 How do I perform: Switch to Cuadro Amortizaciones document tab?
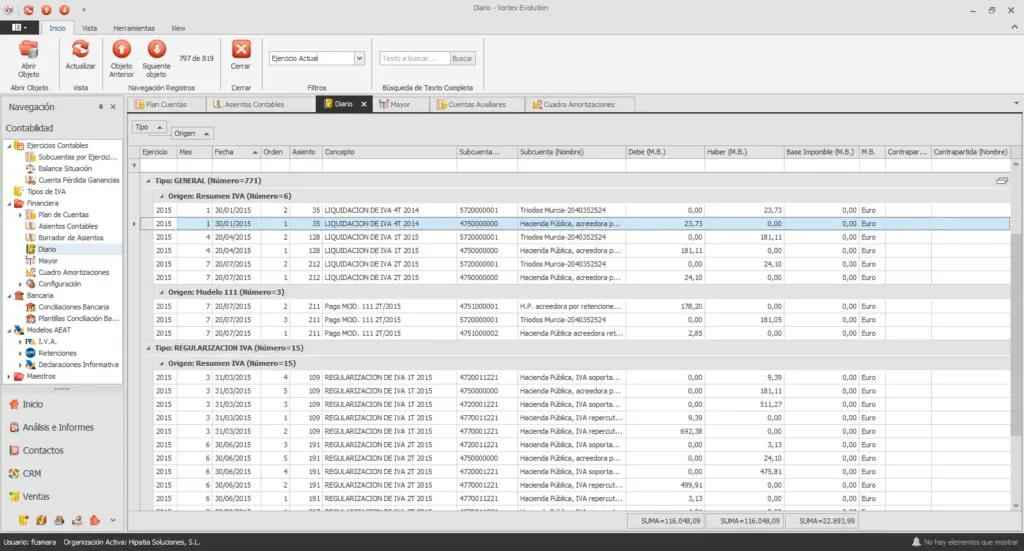pos(579,104)
